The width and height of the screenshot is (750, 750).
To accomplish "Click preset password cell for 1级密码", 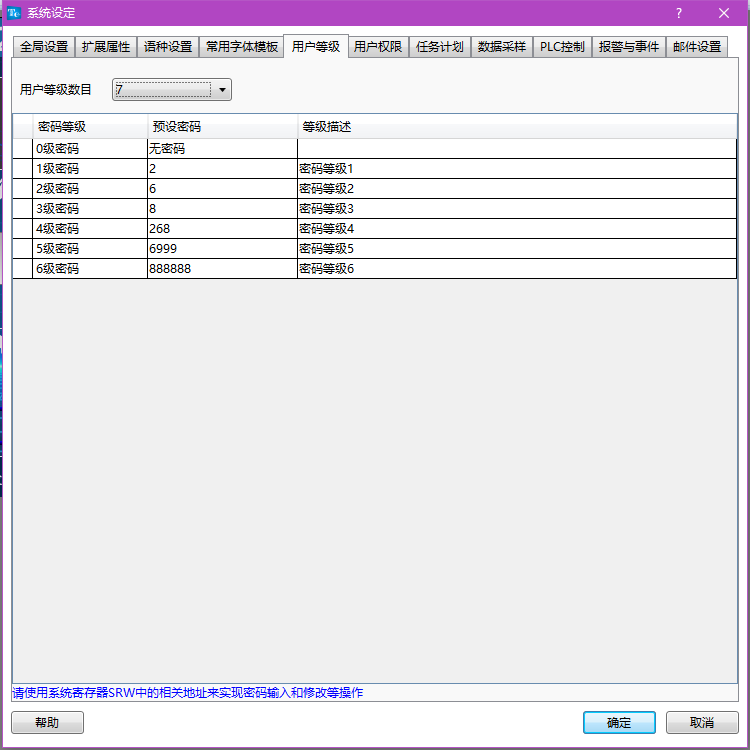I will pos(222,169).
